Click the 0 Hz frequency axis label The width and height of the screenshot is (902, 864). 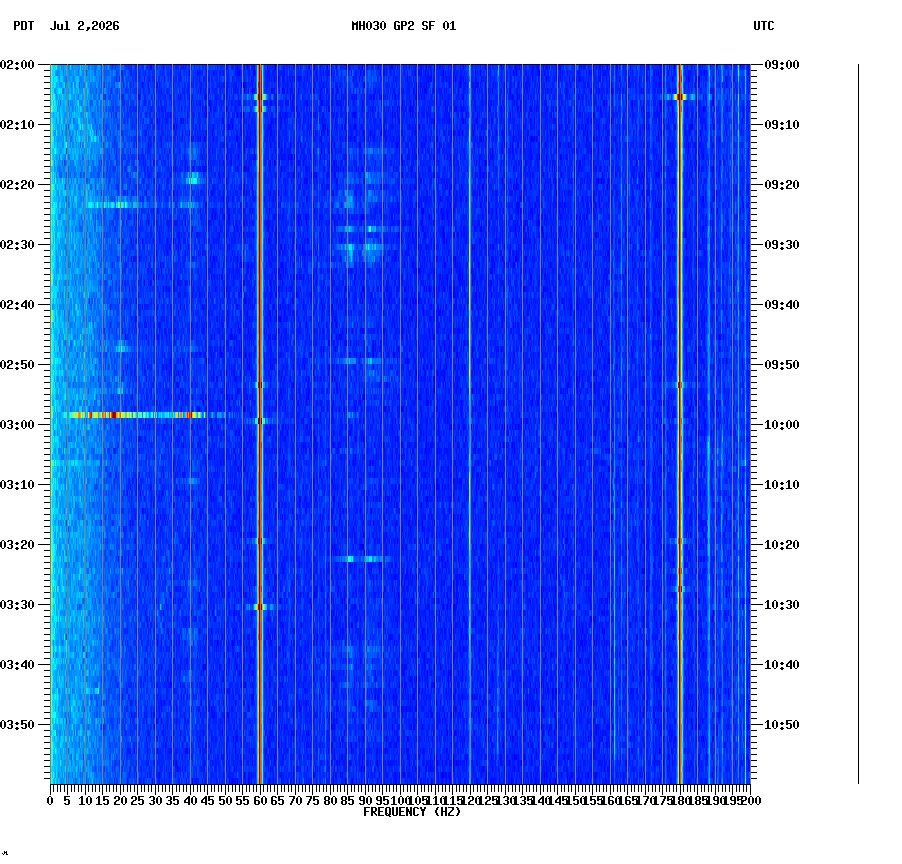[51, 801]
